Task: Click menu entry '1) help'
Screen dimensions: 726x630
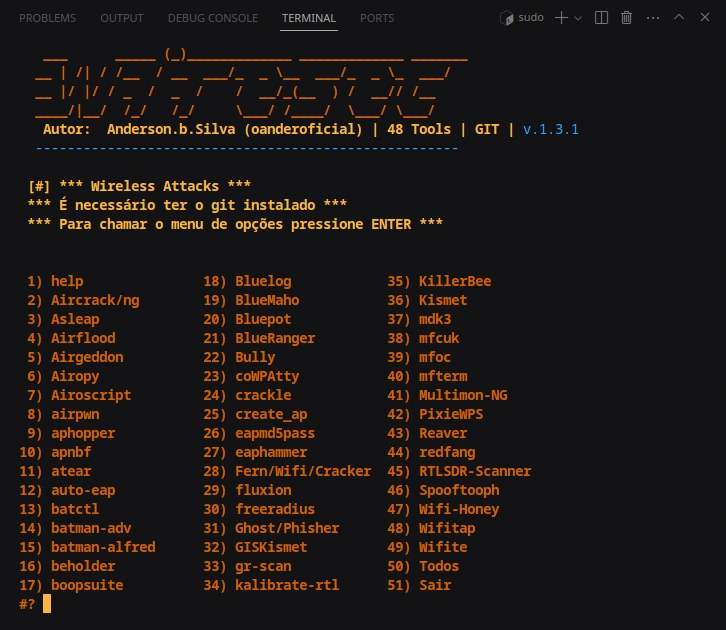Action: point(55,281)
